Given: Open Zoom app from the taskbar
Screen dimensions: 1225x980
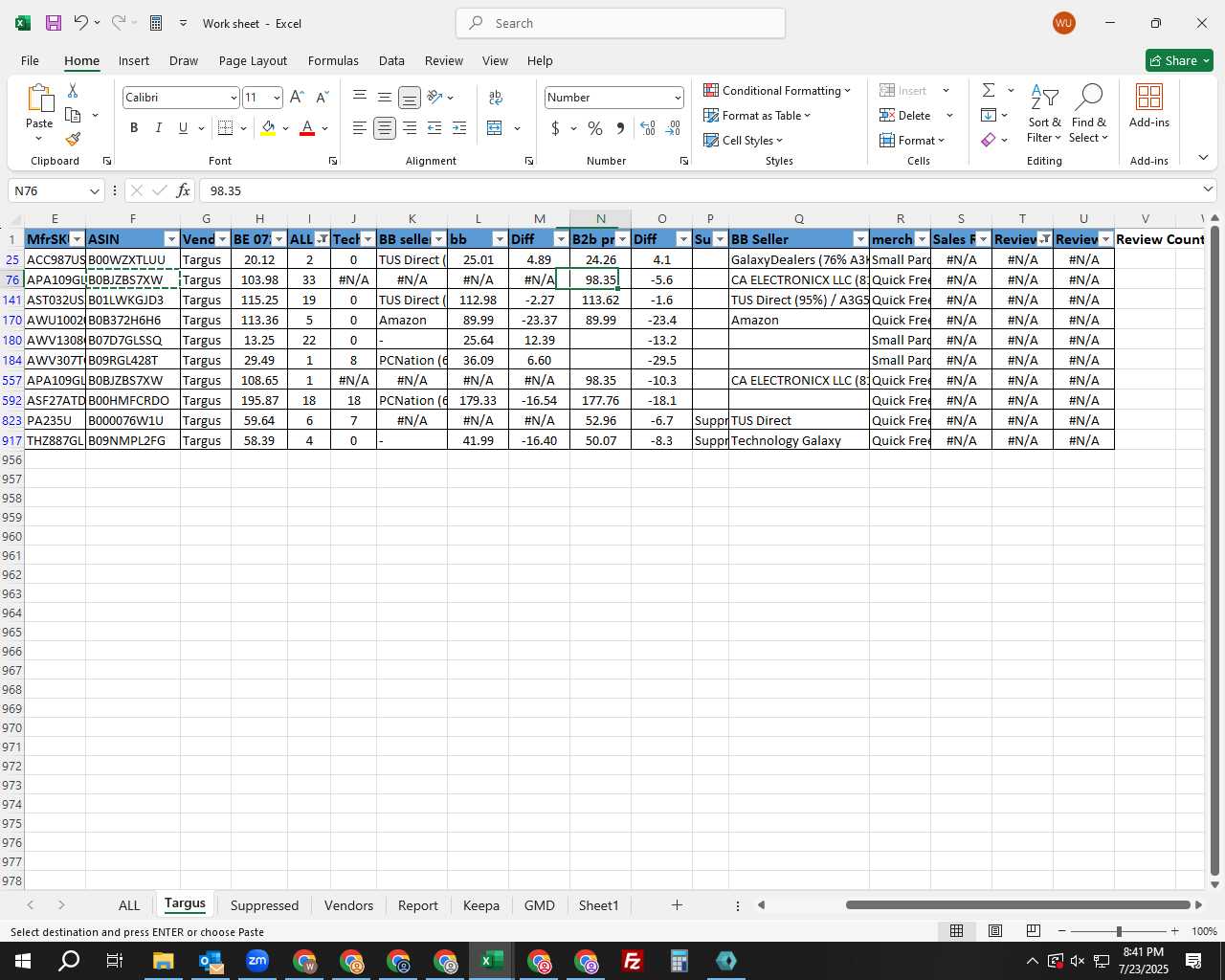Looking at the screenshot, I should click(257, 961).
